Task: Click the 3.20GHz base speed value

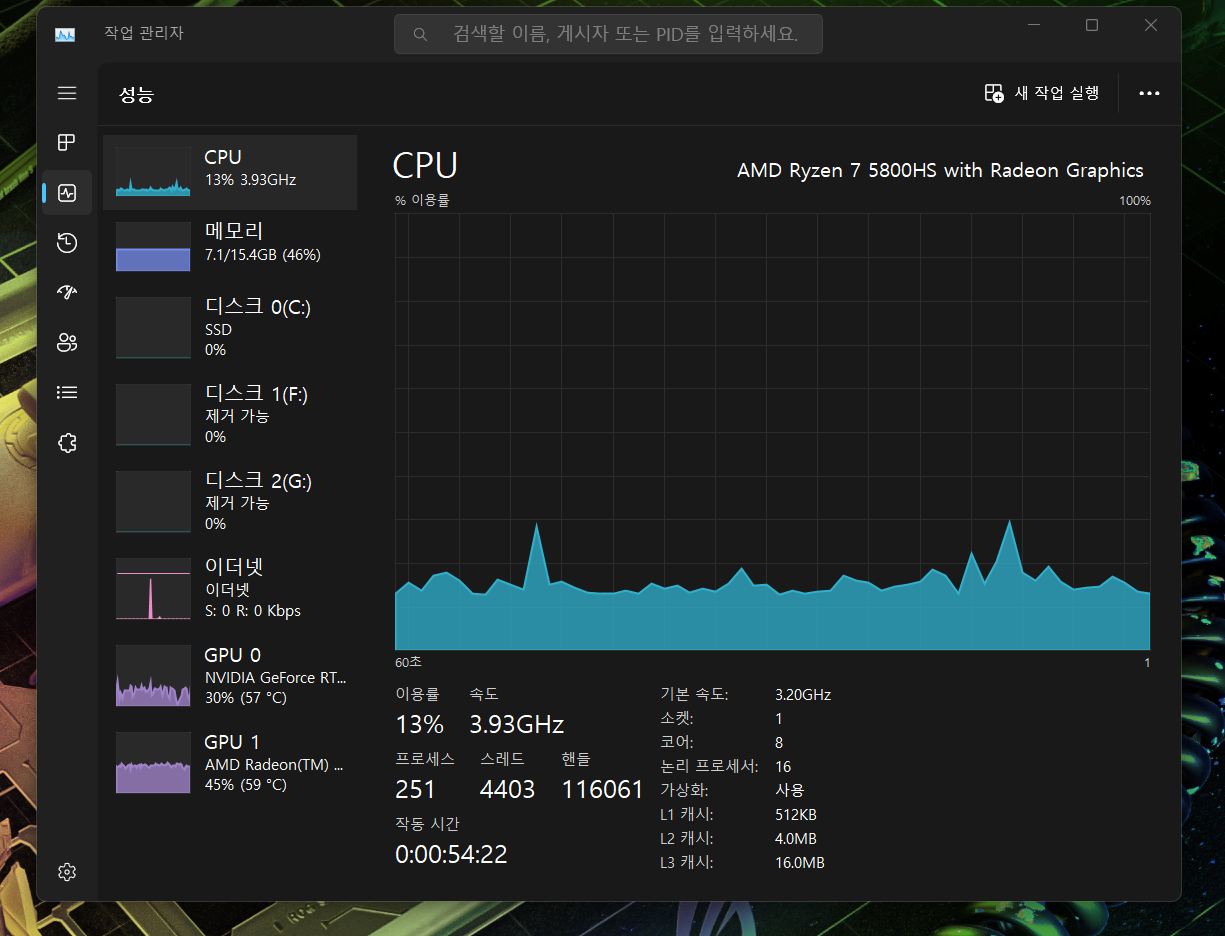Action: pyautogui.click(x=803, y=694)
